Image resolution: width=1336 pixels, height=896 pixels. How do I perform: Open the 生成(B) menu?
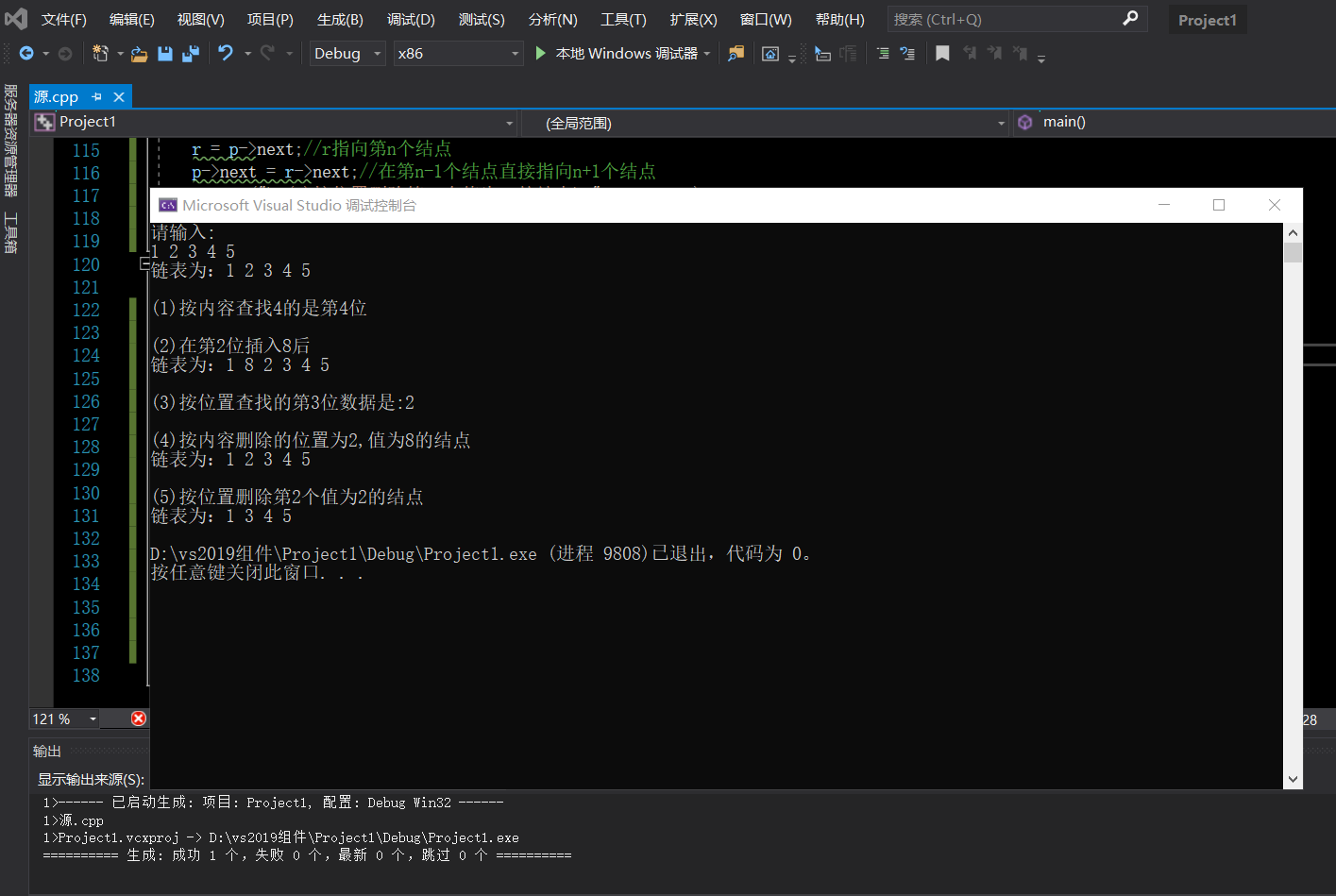pyautogui.click(x=340, y=20)
